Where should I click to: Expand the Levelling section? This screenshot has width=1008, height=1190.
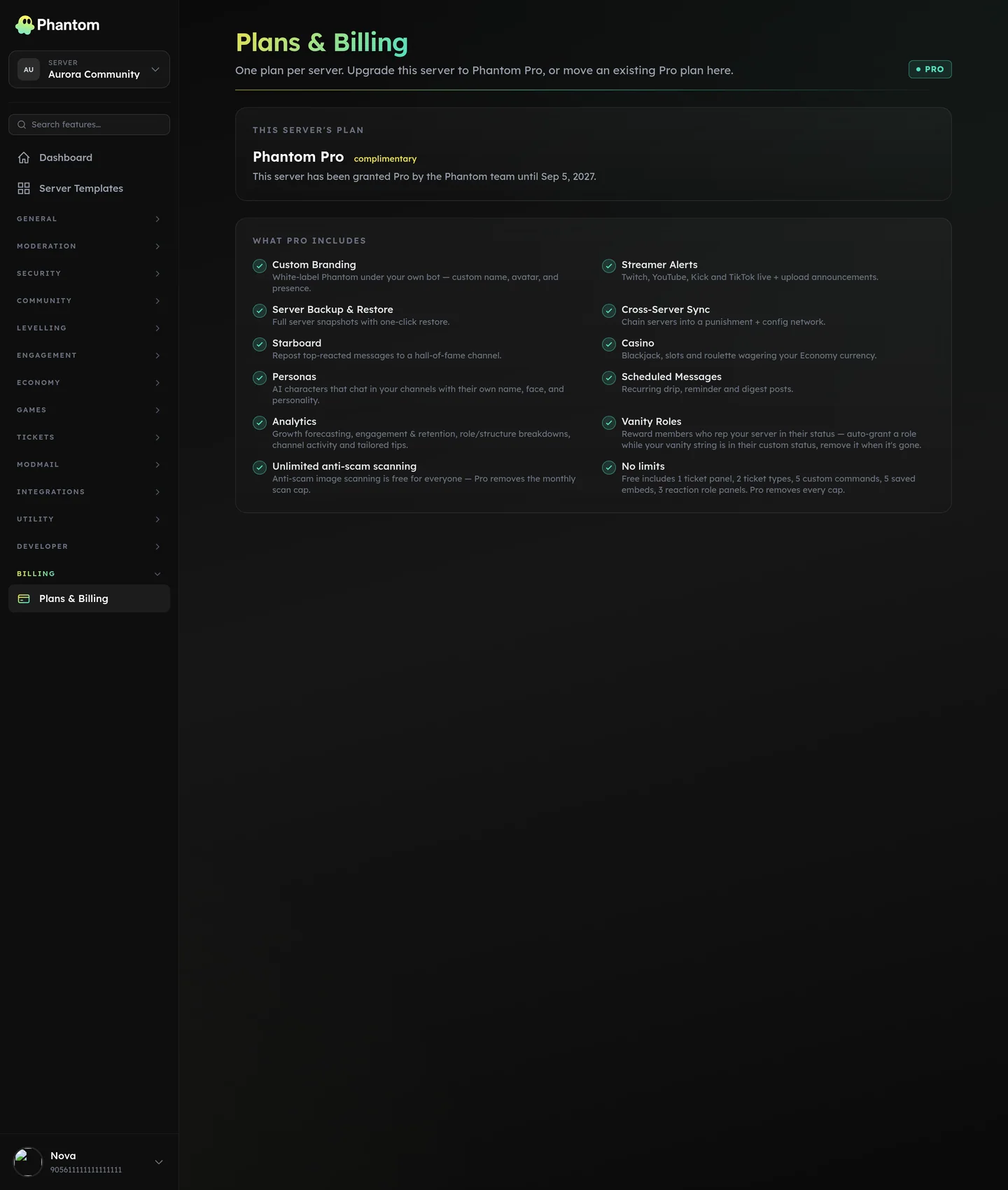pyautogui.click(x=89, y=328)
